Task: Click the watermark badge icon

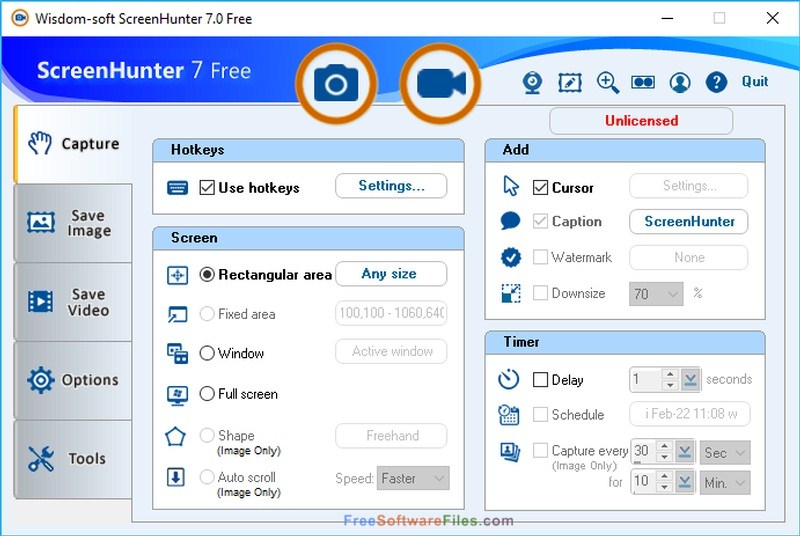Action: [x=511, y=258]
